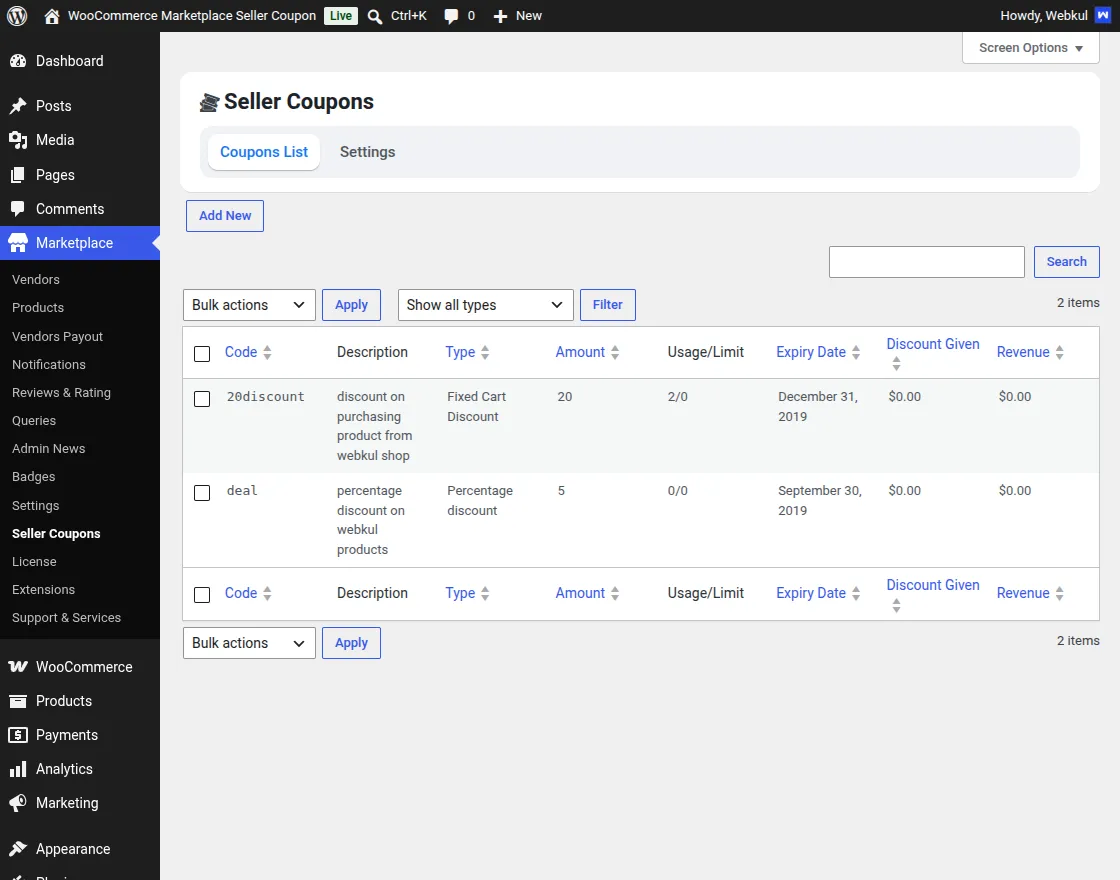Viewport: 1120px width, 880px height.
Task: Click the WordPress logo icon
Action: 17,16
